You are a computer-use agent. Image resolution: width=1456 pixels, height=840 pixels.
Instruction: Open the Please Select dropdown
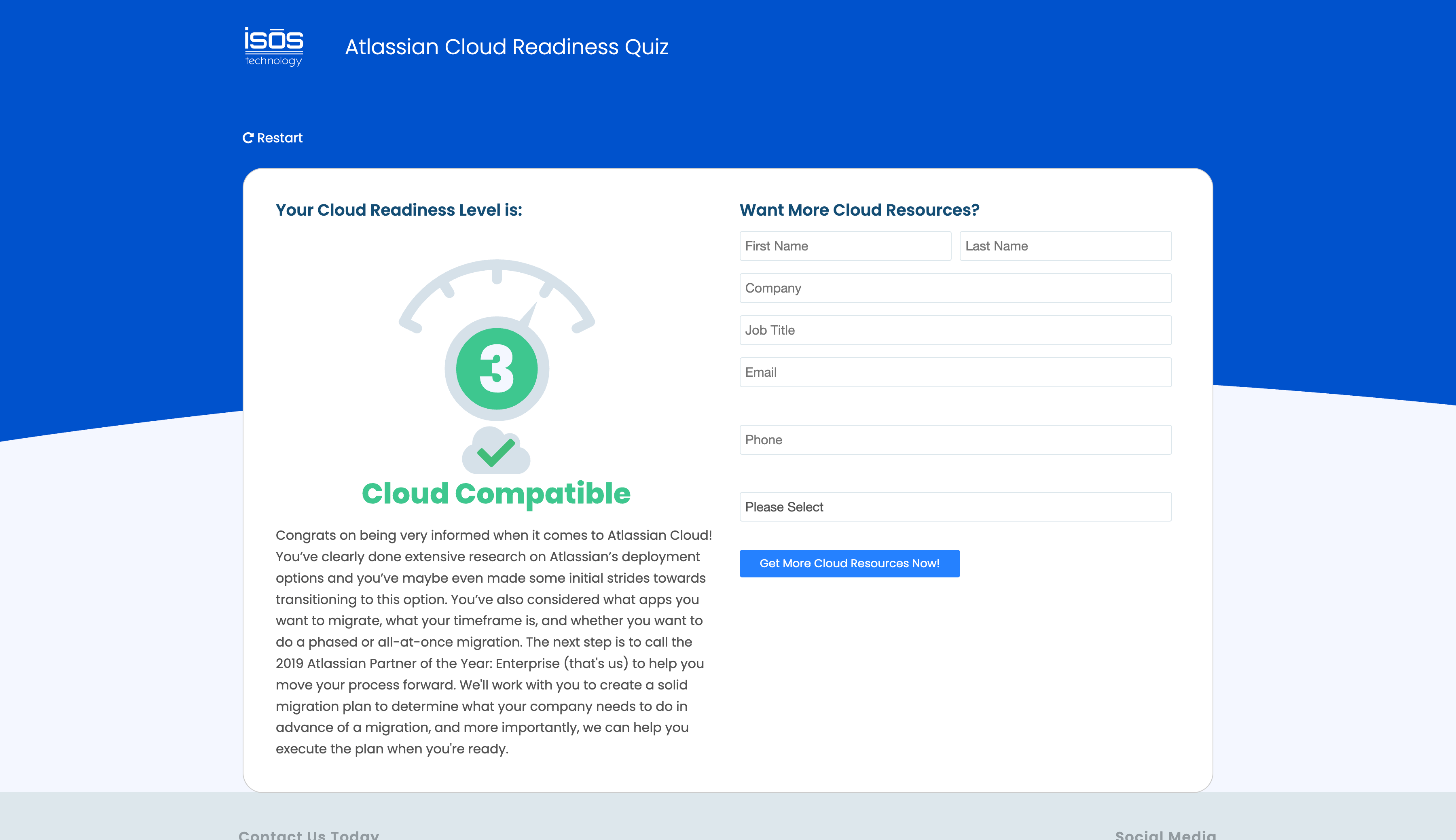pos(955,507)
